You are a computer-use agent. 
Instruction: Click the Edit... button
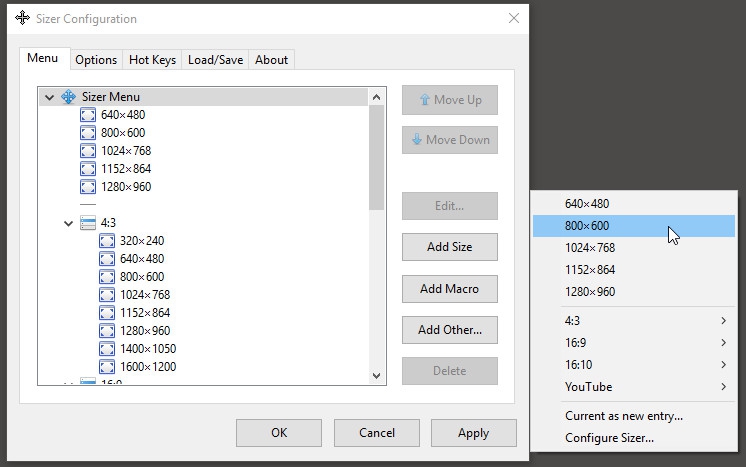450,206
